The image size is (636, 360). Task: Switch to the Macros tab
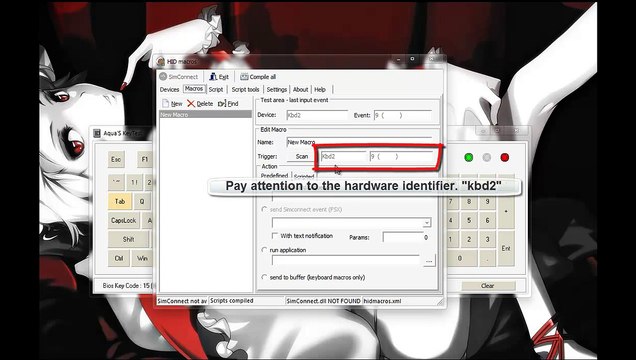pyautogui.click(x=194, y=89)
